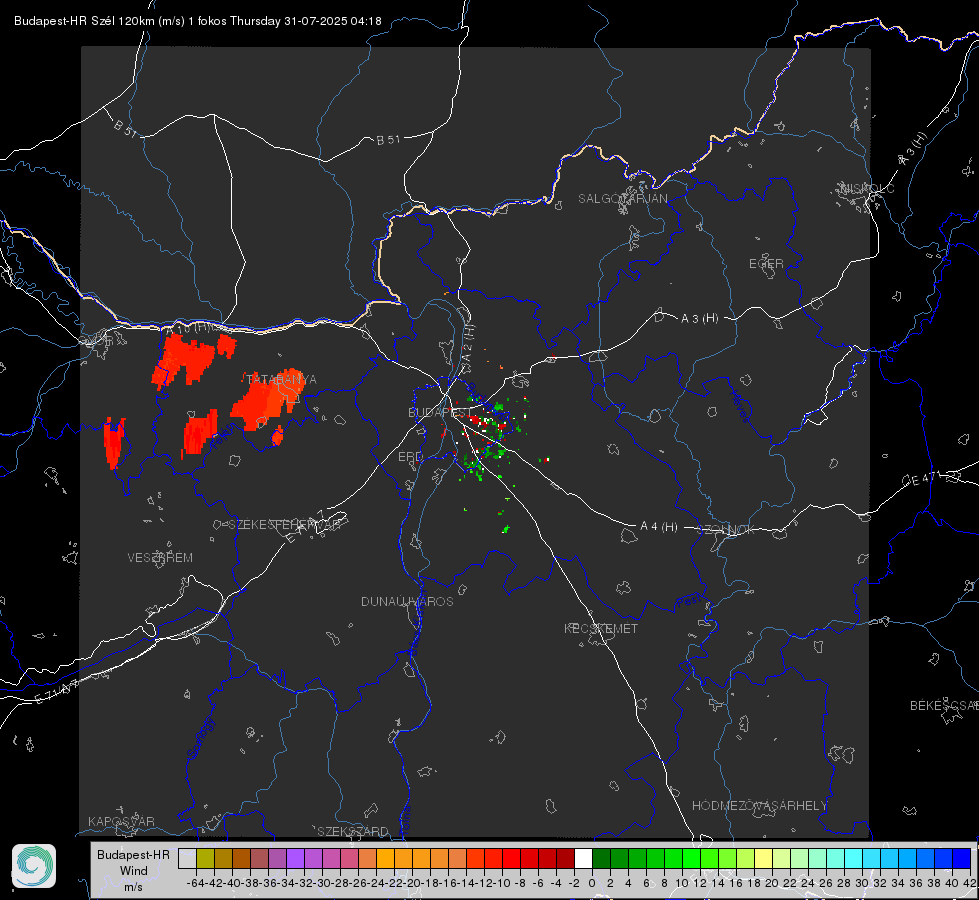Click the A 2 (H) road label north of Budapest
The image size is (979, 900).
(468, 342)
